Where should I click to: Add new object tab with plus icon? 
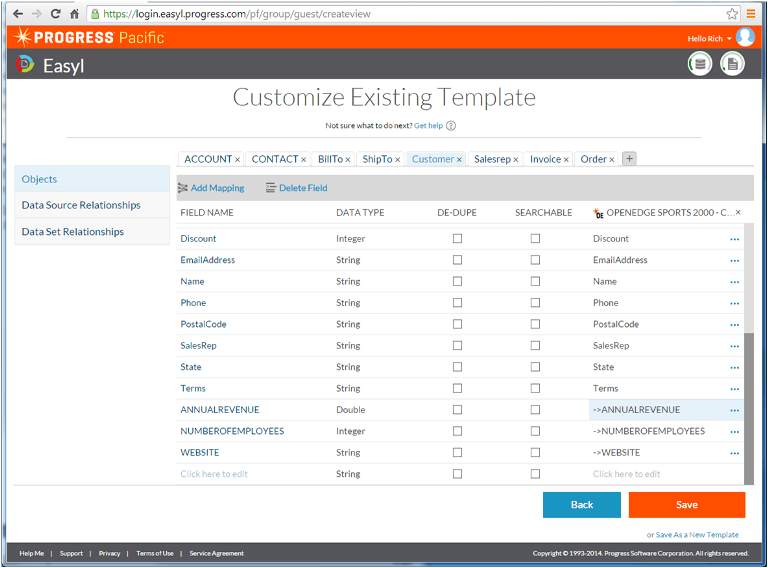(x=629, y=159)
